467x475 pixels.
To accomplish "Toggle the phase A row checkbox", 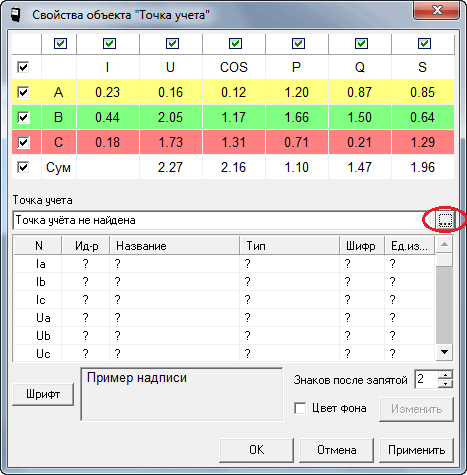I will (x=23, y=92).
